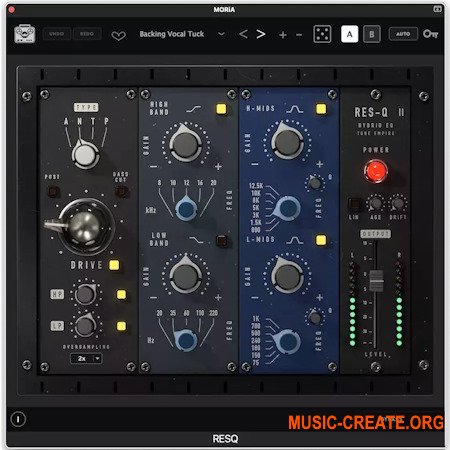Open licensing with the key icon
The width and height of the screenshot is (450, 450).
click(430, 34)
